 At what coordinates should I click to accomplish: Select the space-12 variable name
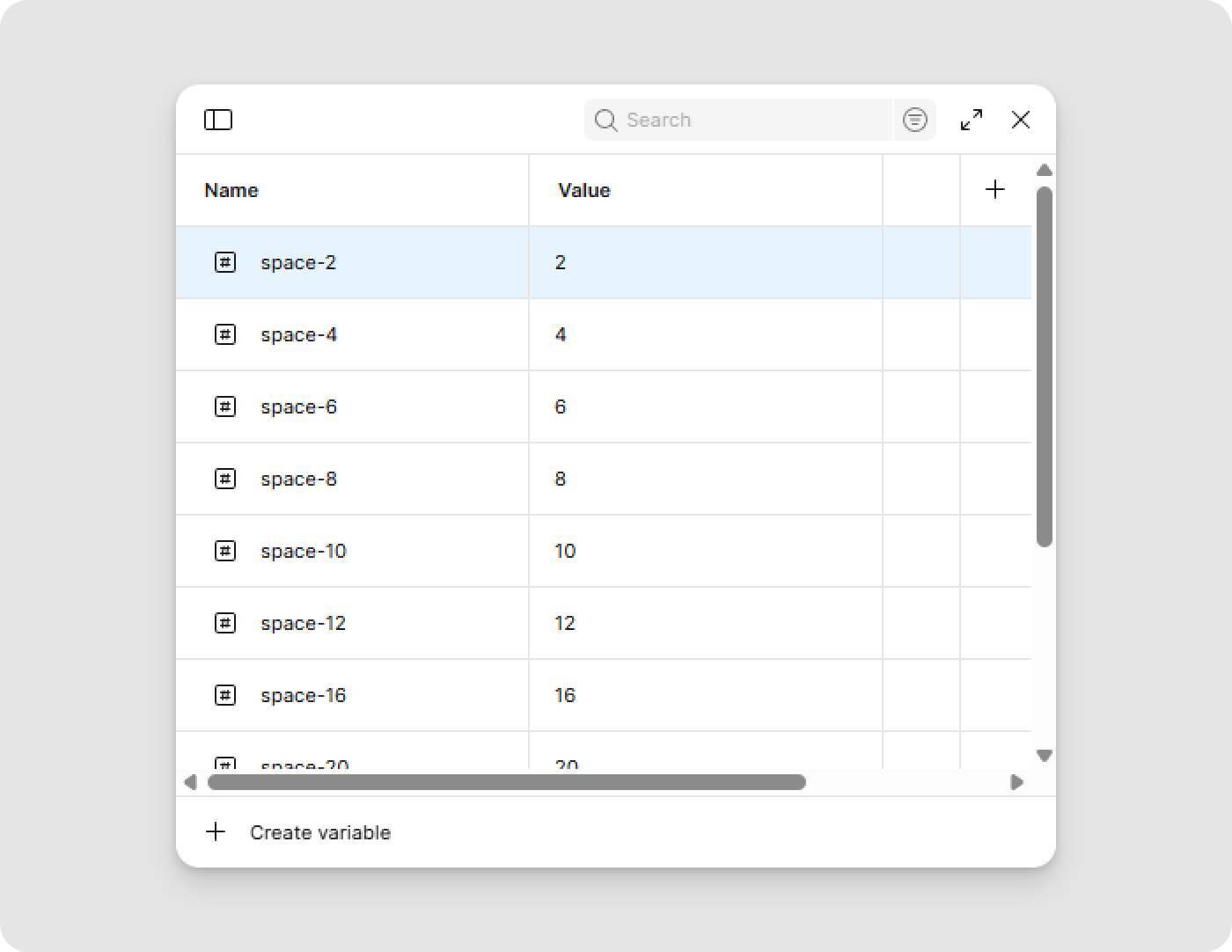304,623
